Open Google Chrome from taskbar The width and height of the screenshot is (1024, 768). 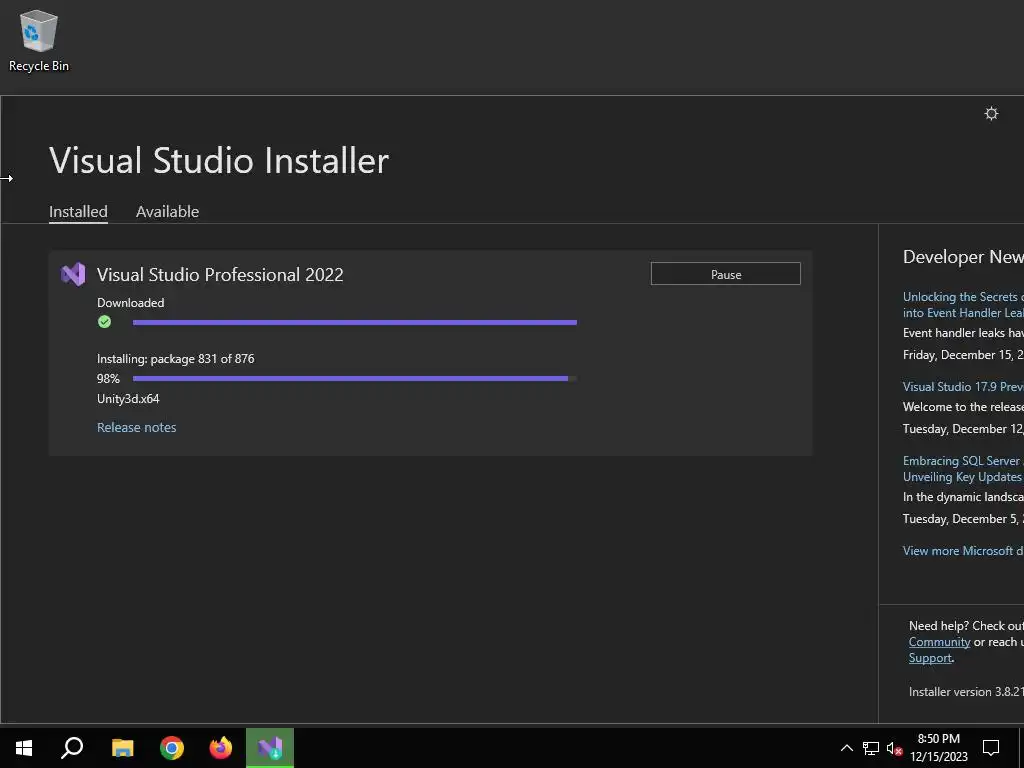[172, 748]
